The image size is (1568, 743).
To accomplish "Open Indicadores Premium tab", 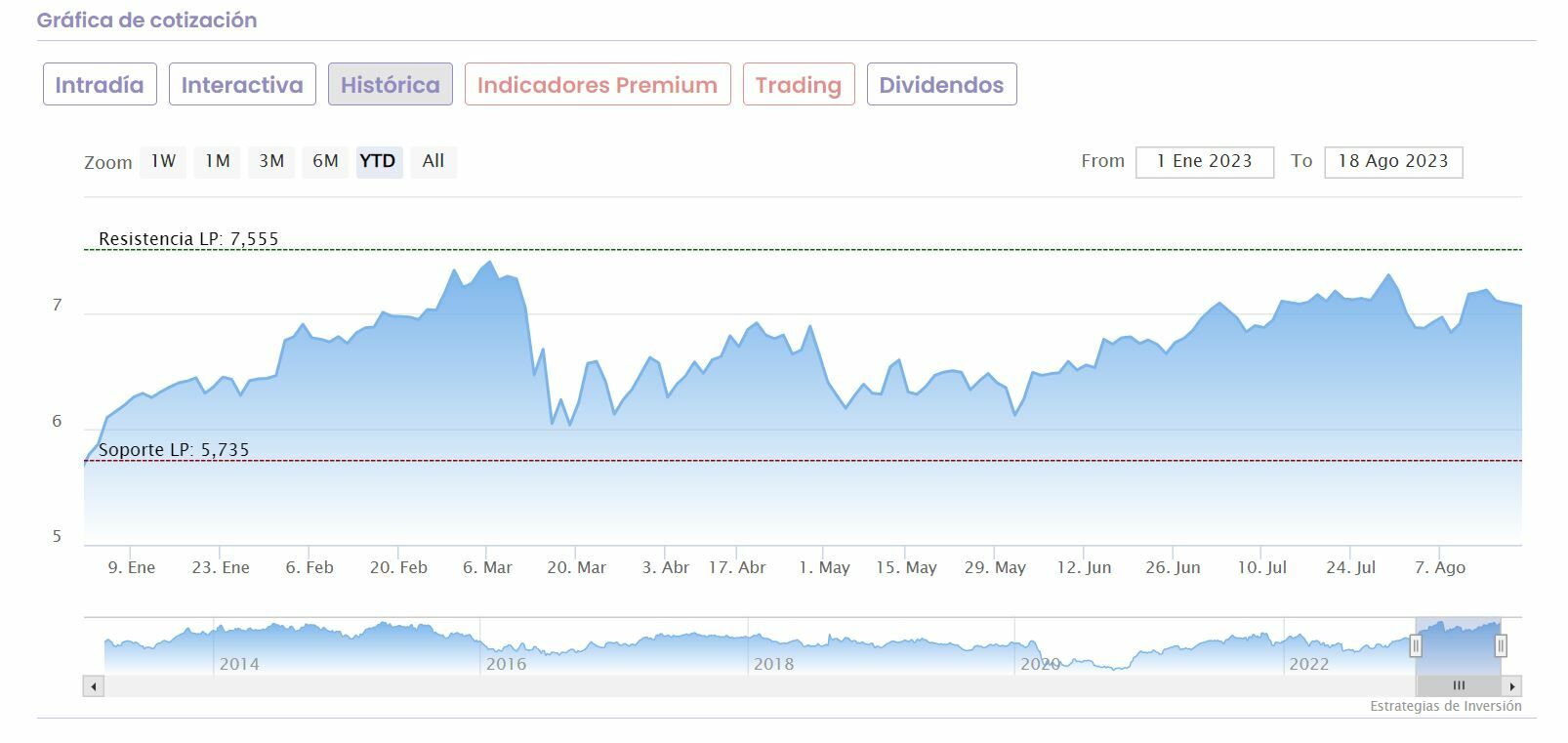I will 598,85.
